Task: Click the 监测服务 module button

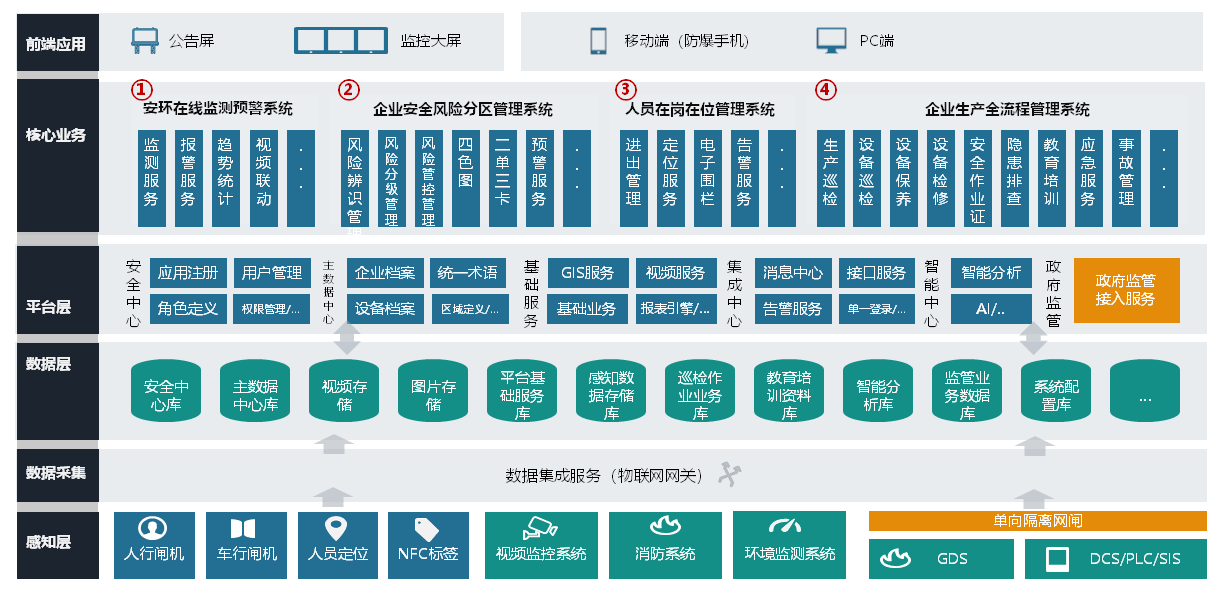Action: coord(151,177)
